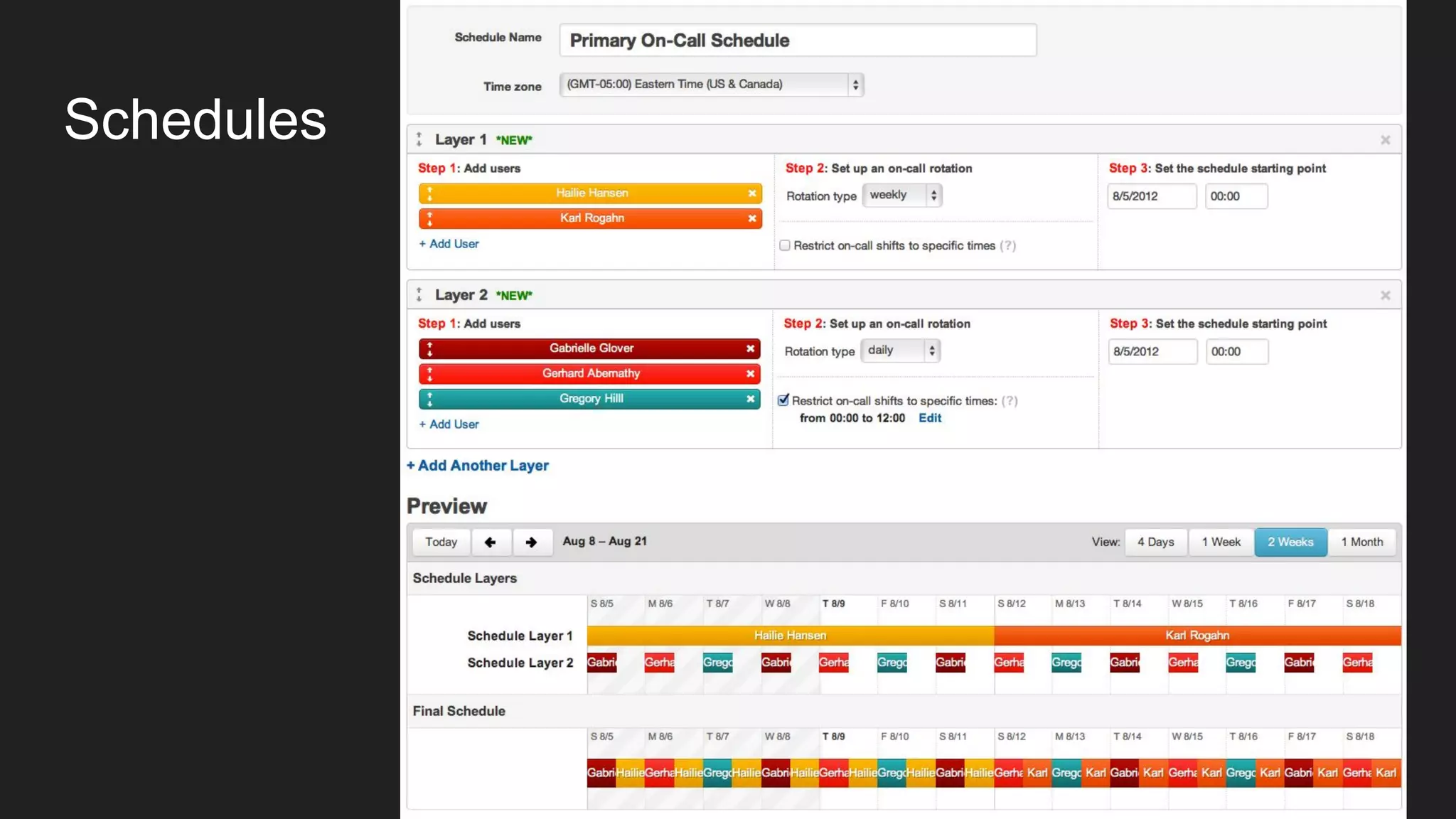Grab the Layer 2 reorder handle
The width and height of the screenshot is (1456, 819).
[x=419, y=295]
